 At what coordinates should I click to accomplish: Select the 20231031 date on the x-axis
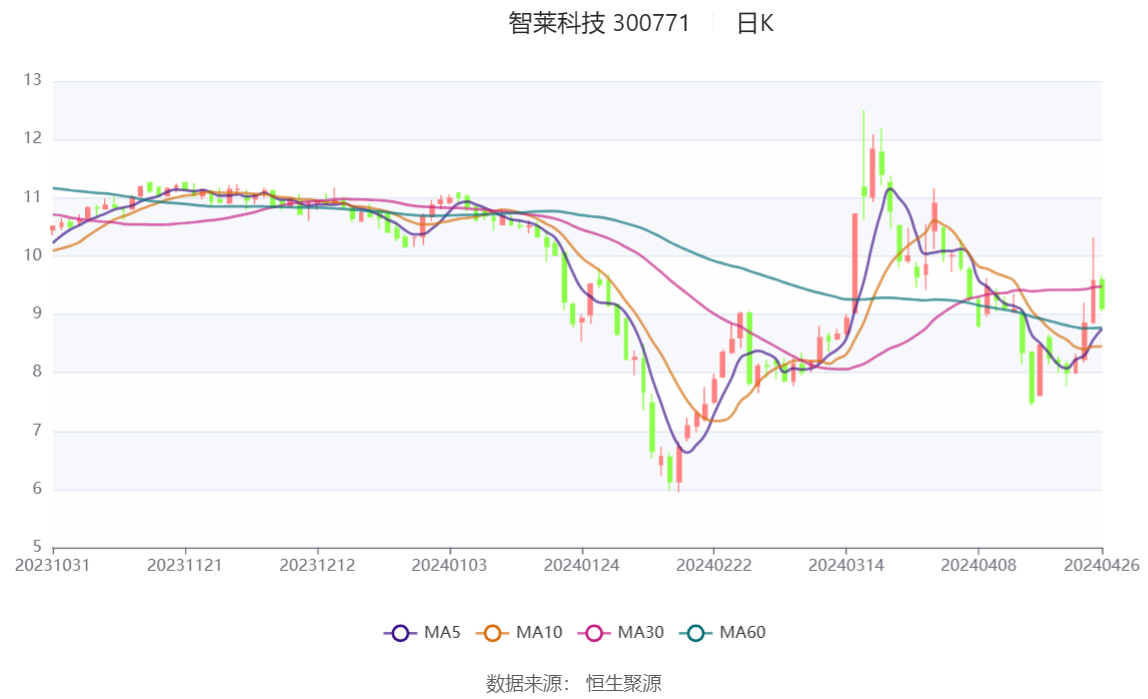click(53, 565)
